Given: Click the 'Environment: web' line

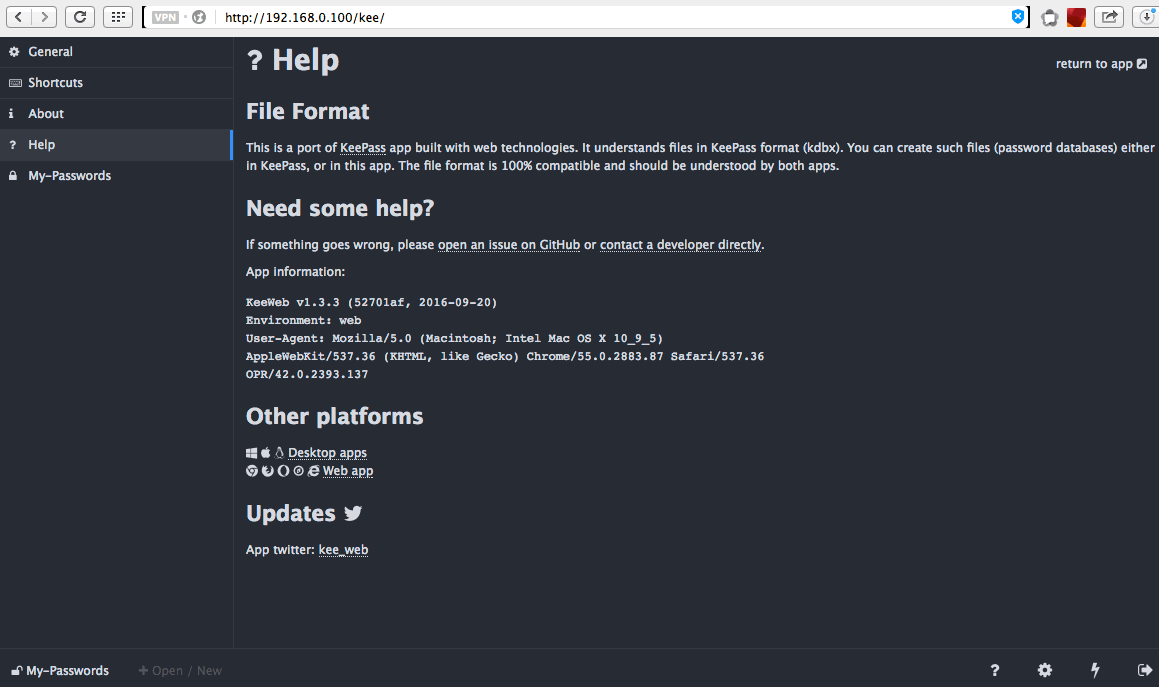Looking at the screenshot, I should pos(303,320).
